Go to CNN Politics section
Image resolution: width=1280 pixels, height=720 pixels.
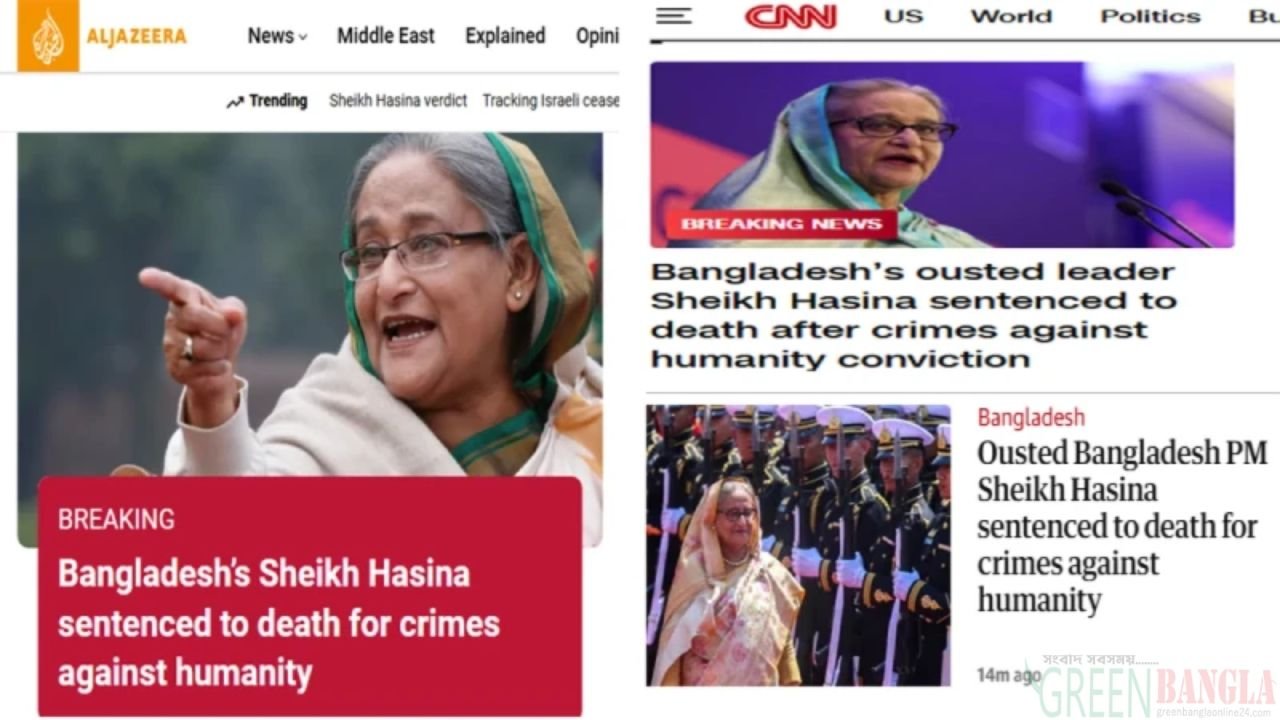pos(1150,16)
